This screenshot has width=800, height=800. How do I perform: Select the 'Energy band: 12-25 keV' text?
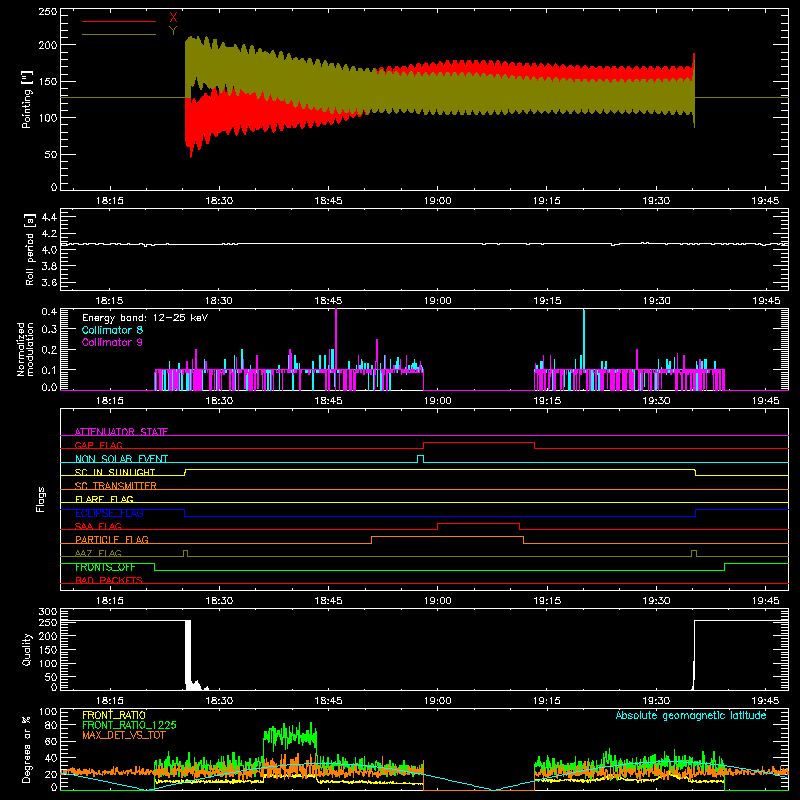(145, 318)
